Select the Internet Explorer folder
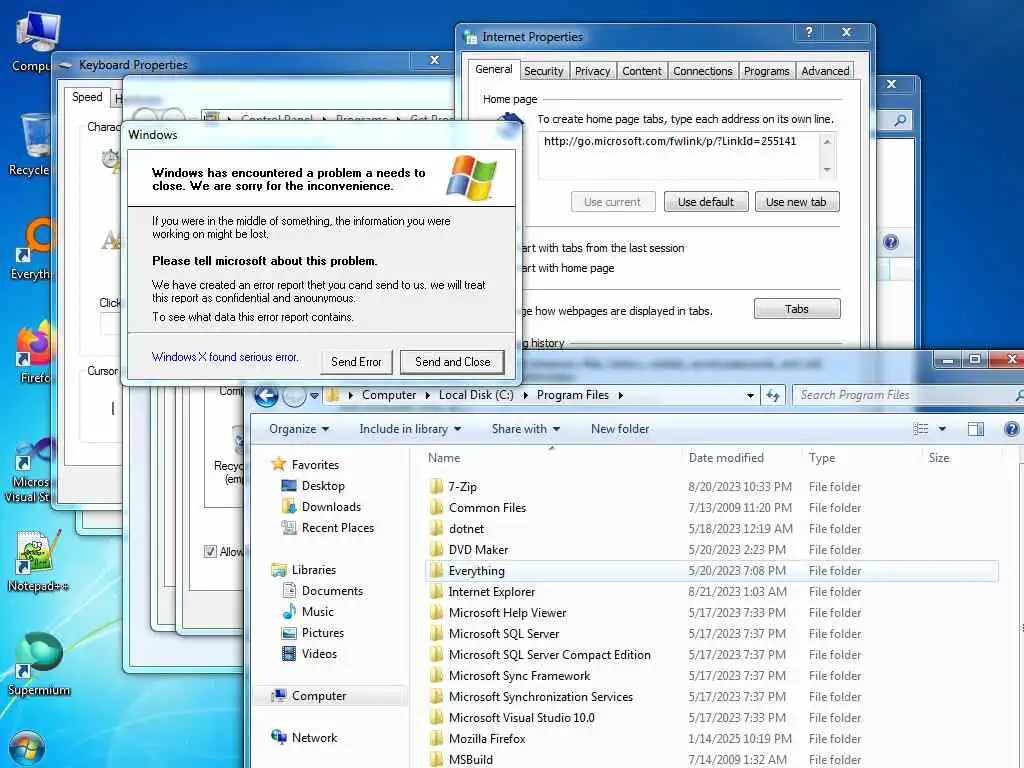The width and height of the screenshot is (1024, 768). click(x=491, y=592)
